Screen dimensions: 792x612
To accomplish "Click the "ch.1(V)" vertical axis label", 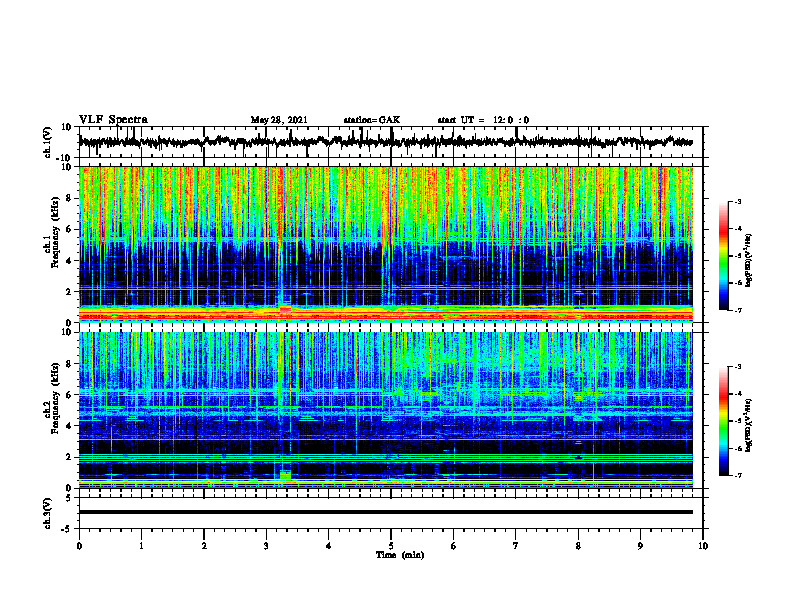I will 48,142.
